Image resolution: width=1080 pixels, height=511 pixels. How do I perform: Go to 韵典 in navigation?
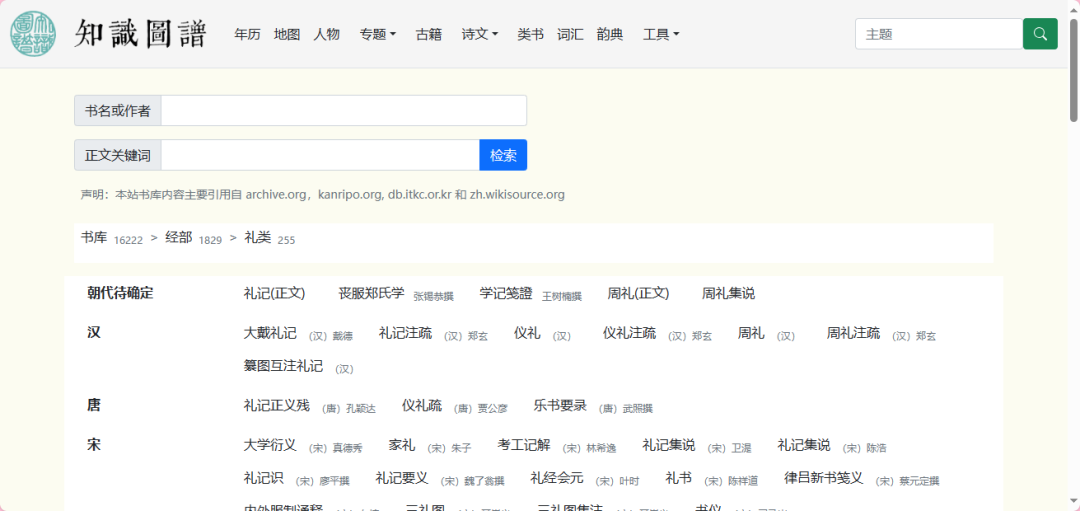click(610, 34)
